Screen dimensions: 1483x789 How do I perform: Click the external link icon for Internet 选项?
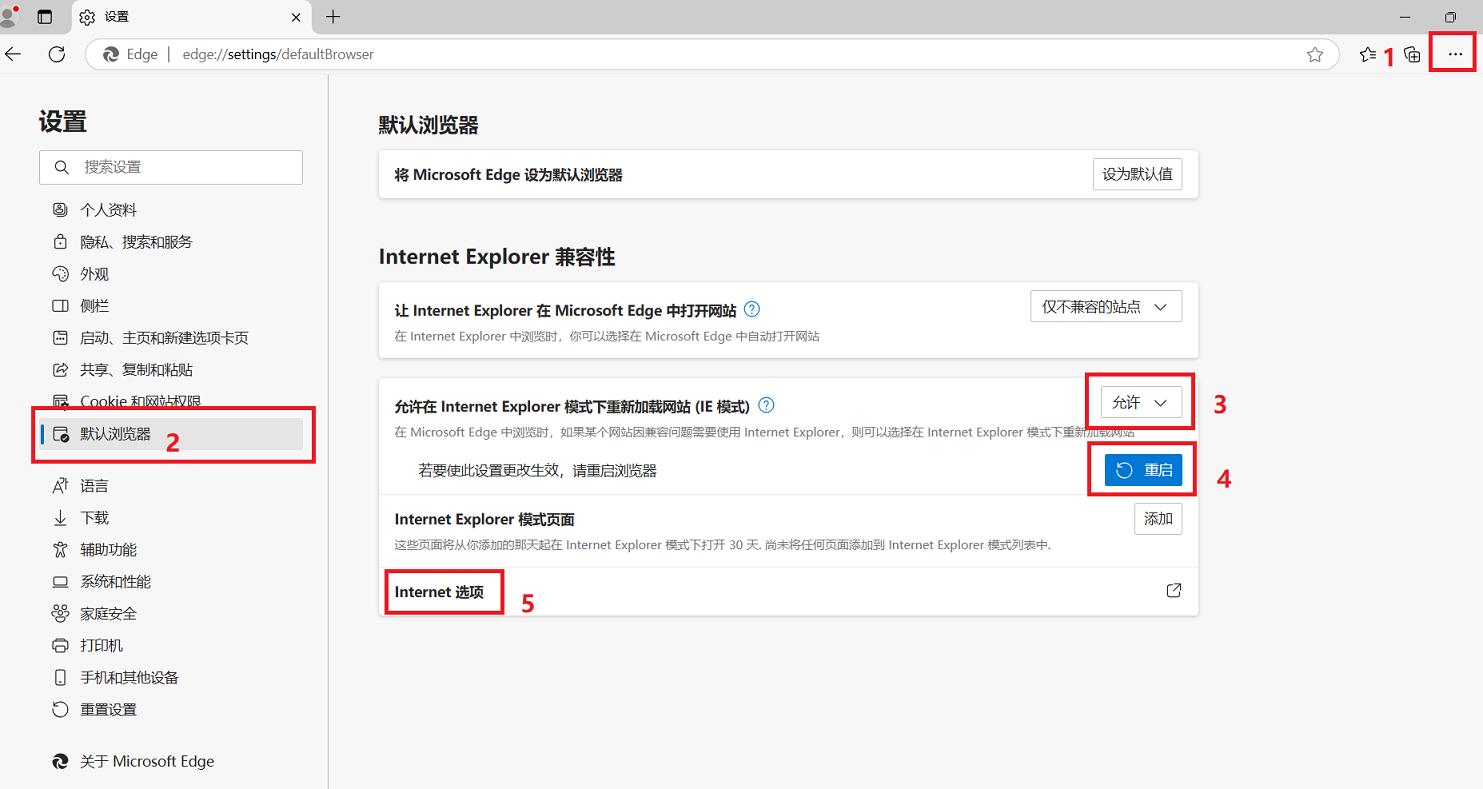[x=1174, y=590]
